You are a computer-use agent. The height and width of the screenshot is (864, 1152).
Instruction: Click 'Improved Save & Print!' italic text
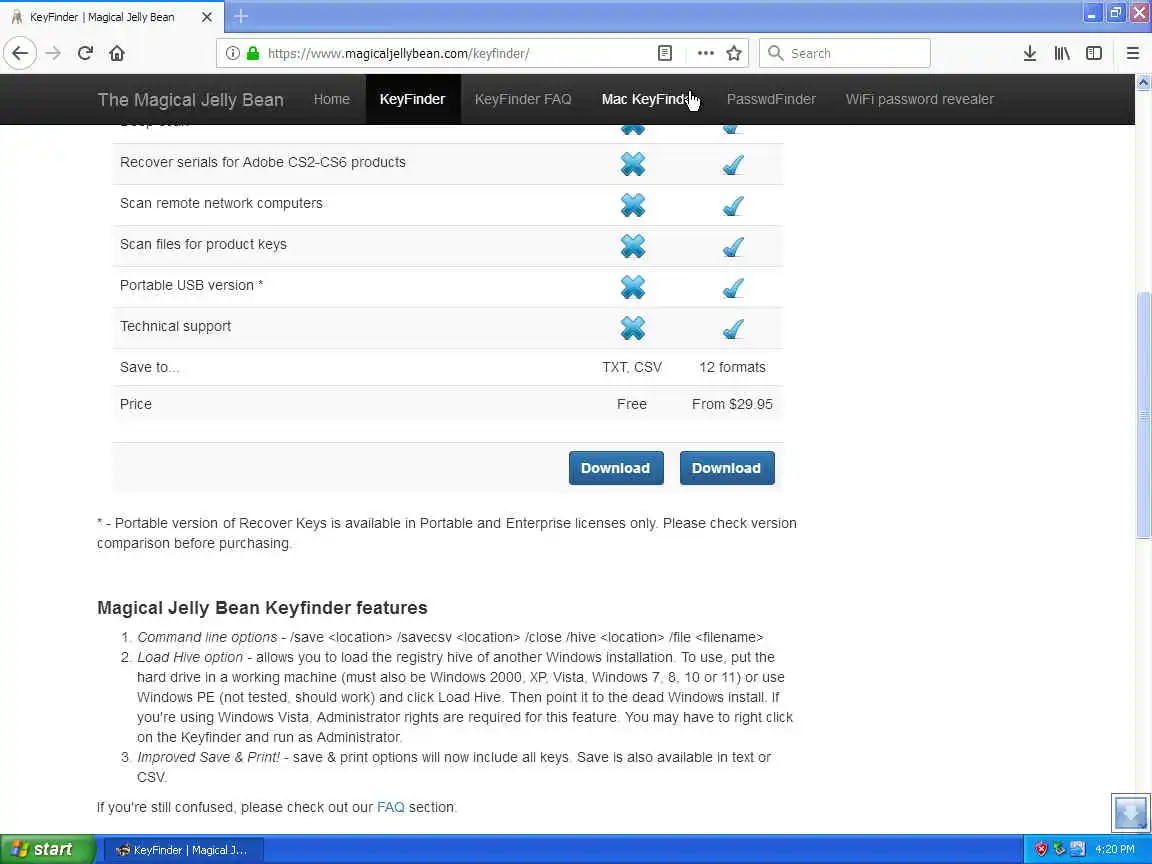coord(208,757)
